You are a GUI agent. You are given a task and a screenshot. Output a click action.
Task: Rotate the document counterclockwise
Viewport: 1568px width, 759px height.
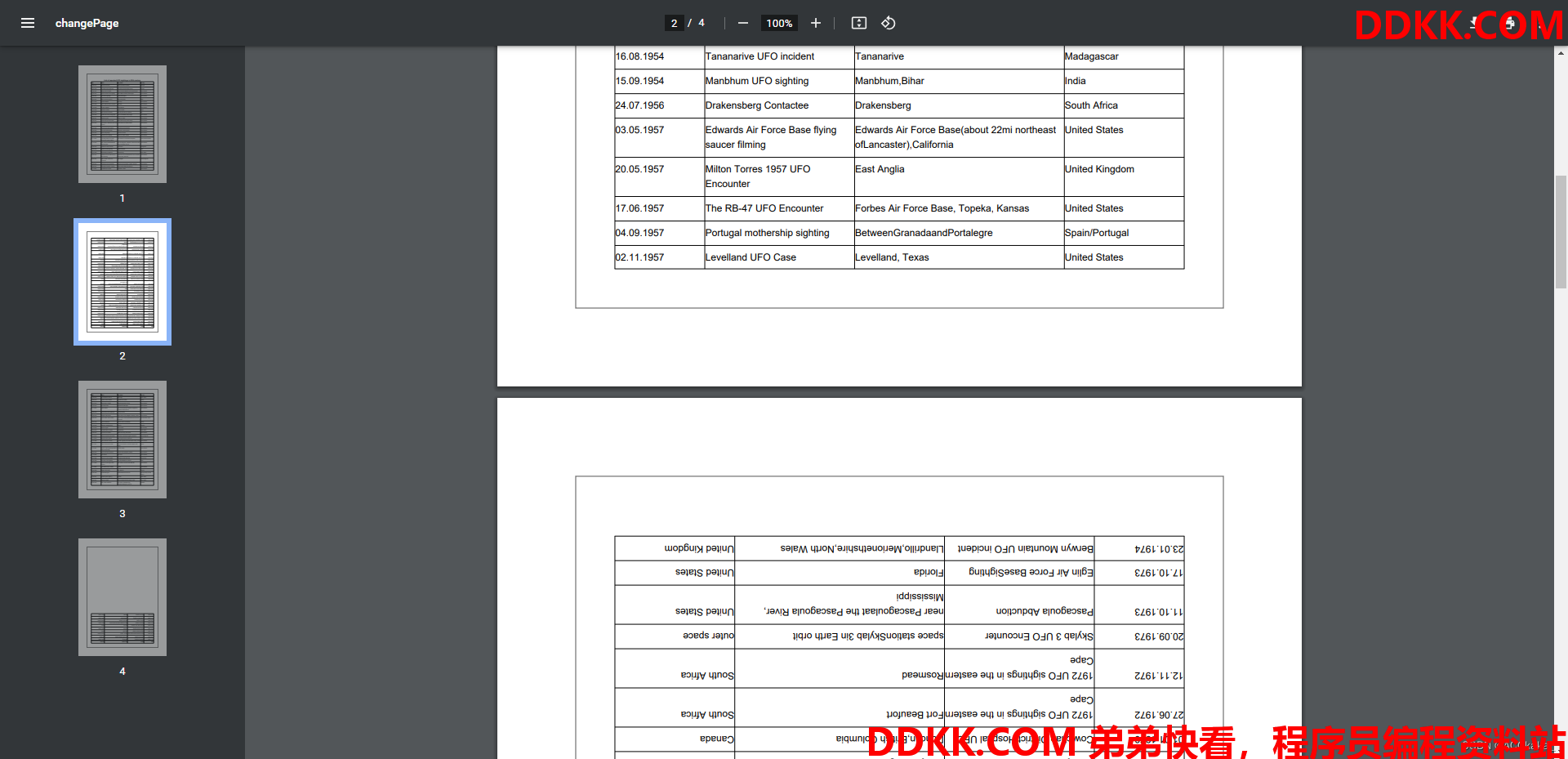pos(889,23)
